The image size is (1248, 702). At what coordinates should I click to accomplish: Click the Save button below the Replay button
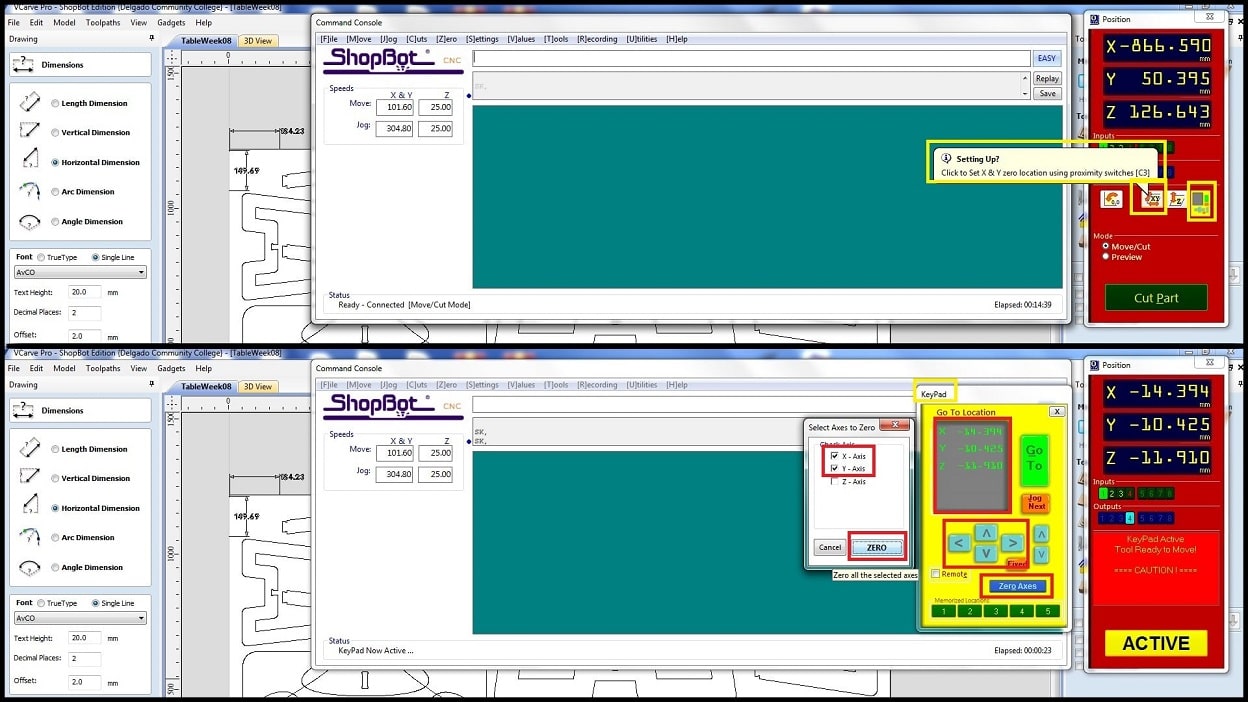(1047, 94)
